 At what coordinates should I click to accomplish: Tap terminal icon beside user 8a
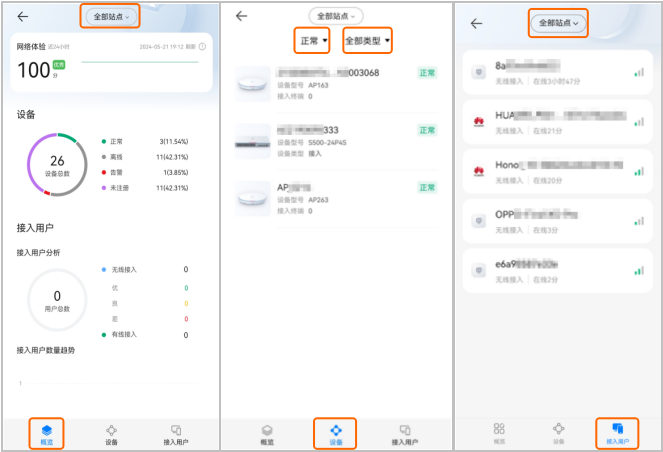[x=479, y=72]
